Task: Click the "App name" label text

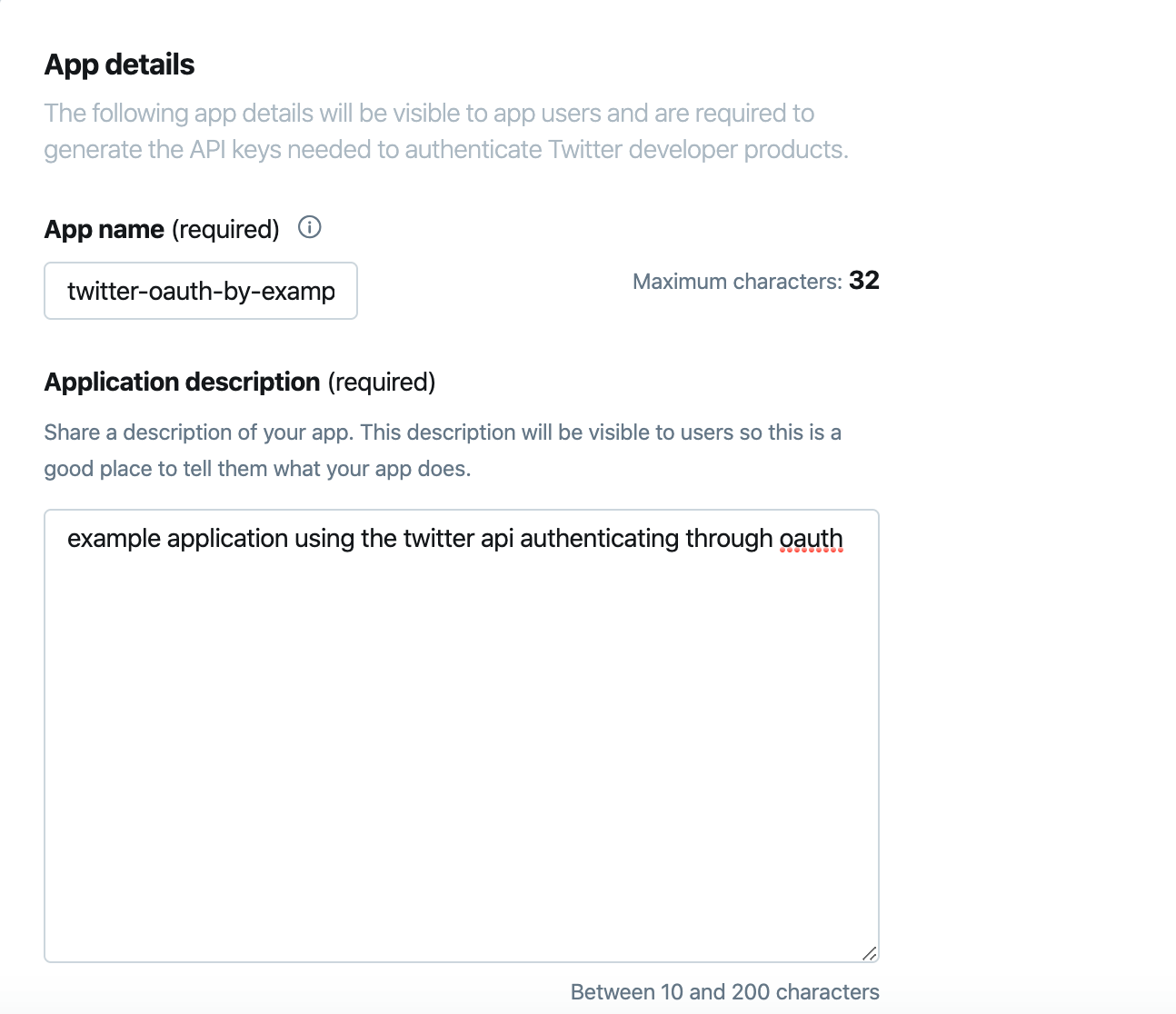Action: (x=105, y=229)
